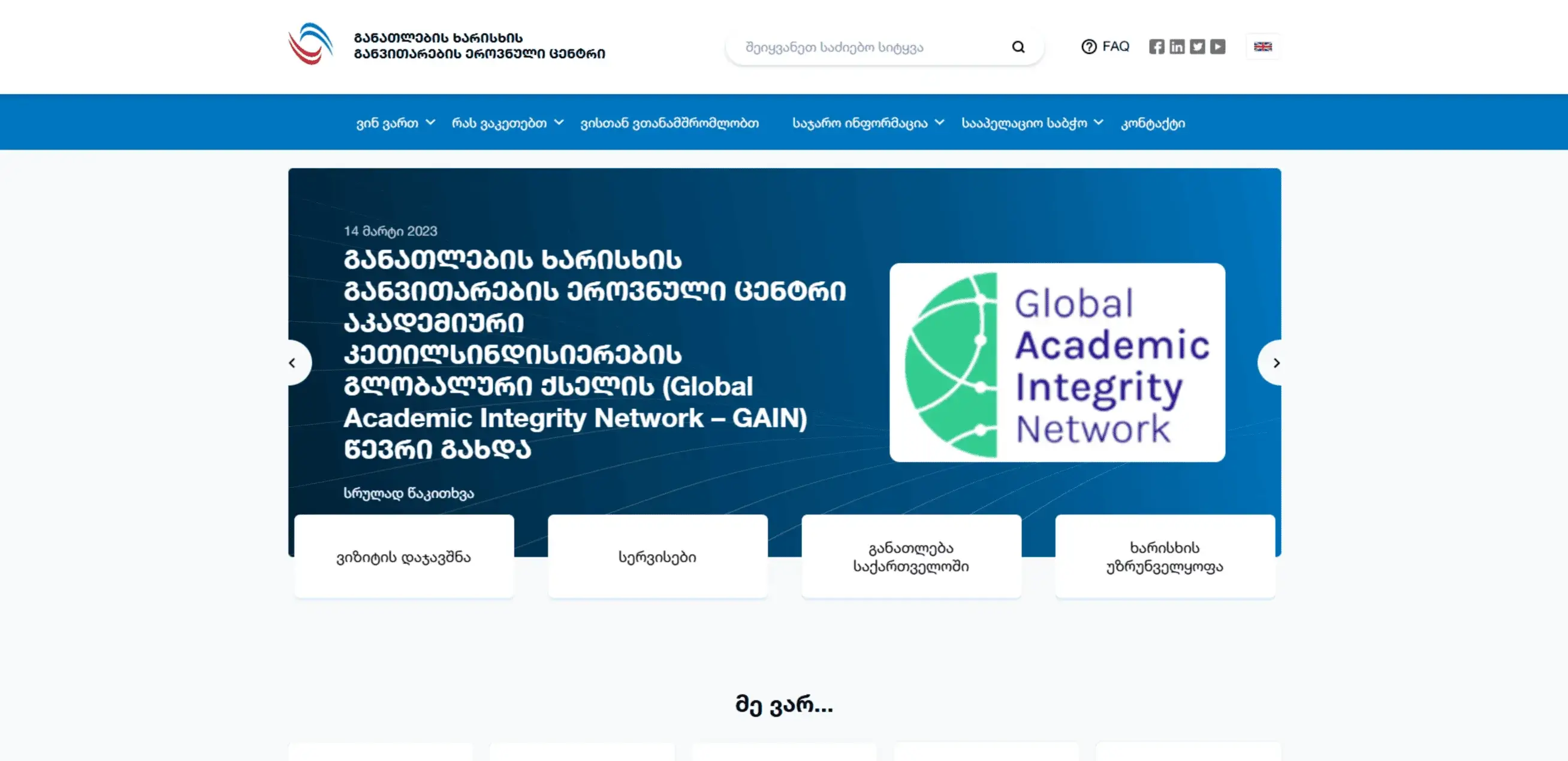Open the 'სერვისები' card

click(x=658, y=557)
